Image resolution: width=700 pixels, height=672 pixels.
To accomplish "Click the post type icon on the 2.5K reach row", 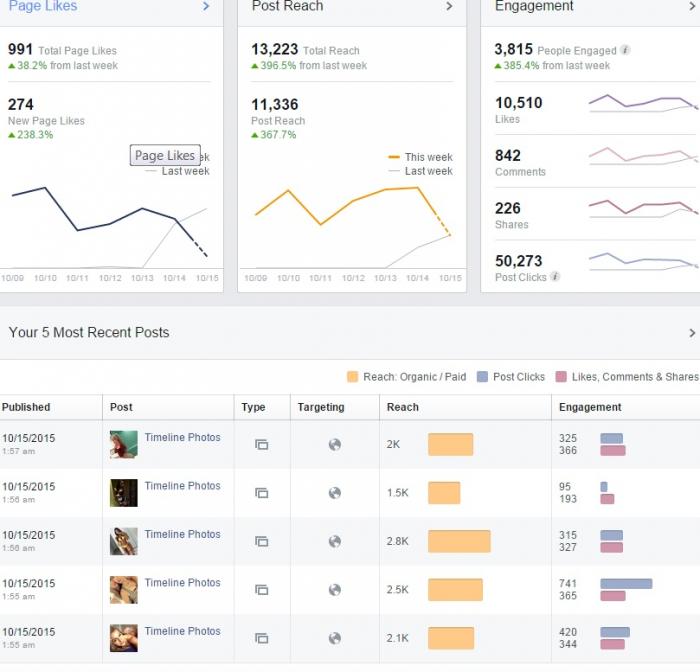I will tap(262, 590).
